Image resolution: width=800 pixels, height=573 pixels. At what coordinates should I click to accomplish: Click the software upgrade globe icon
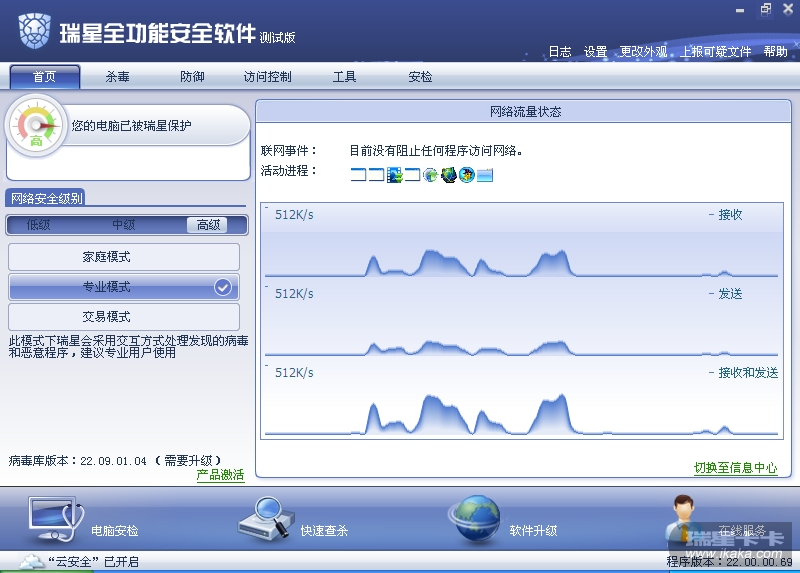click(x=475, y=518)
